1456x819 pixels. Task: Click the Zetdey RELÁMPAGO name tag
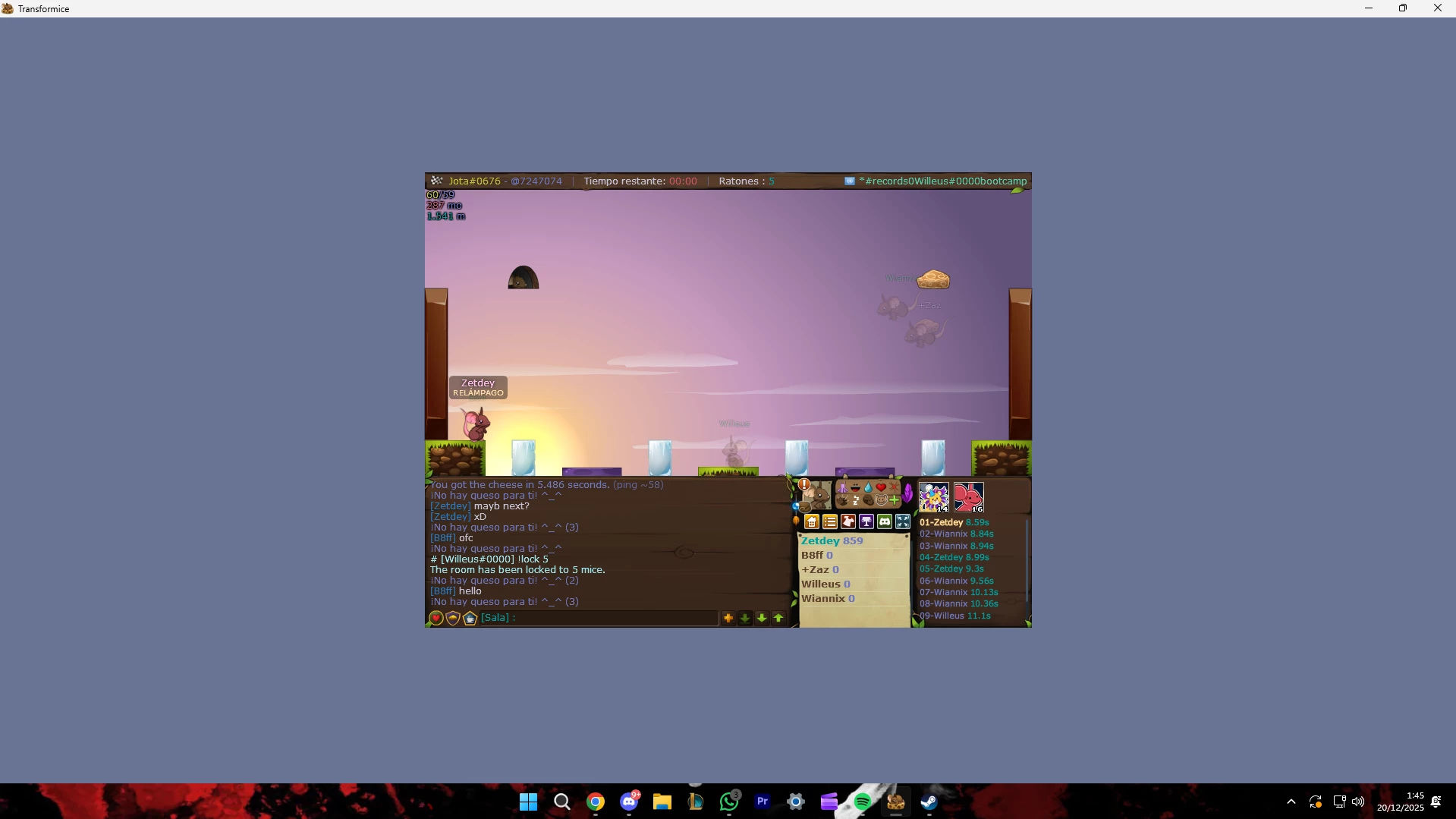[x=478, y=388]
